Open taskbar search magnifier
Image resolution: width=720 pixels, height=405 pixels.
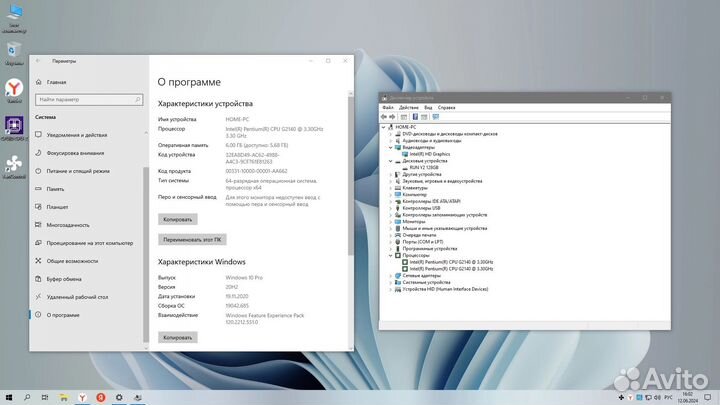click(27, 398)
